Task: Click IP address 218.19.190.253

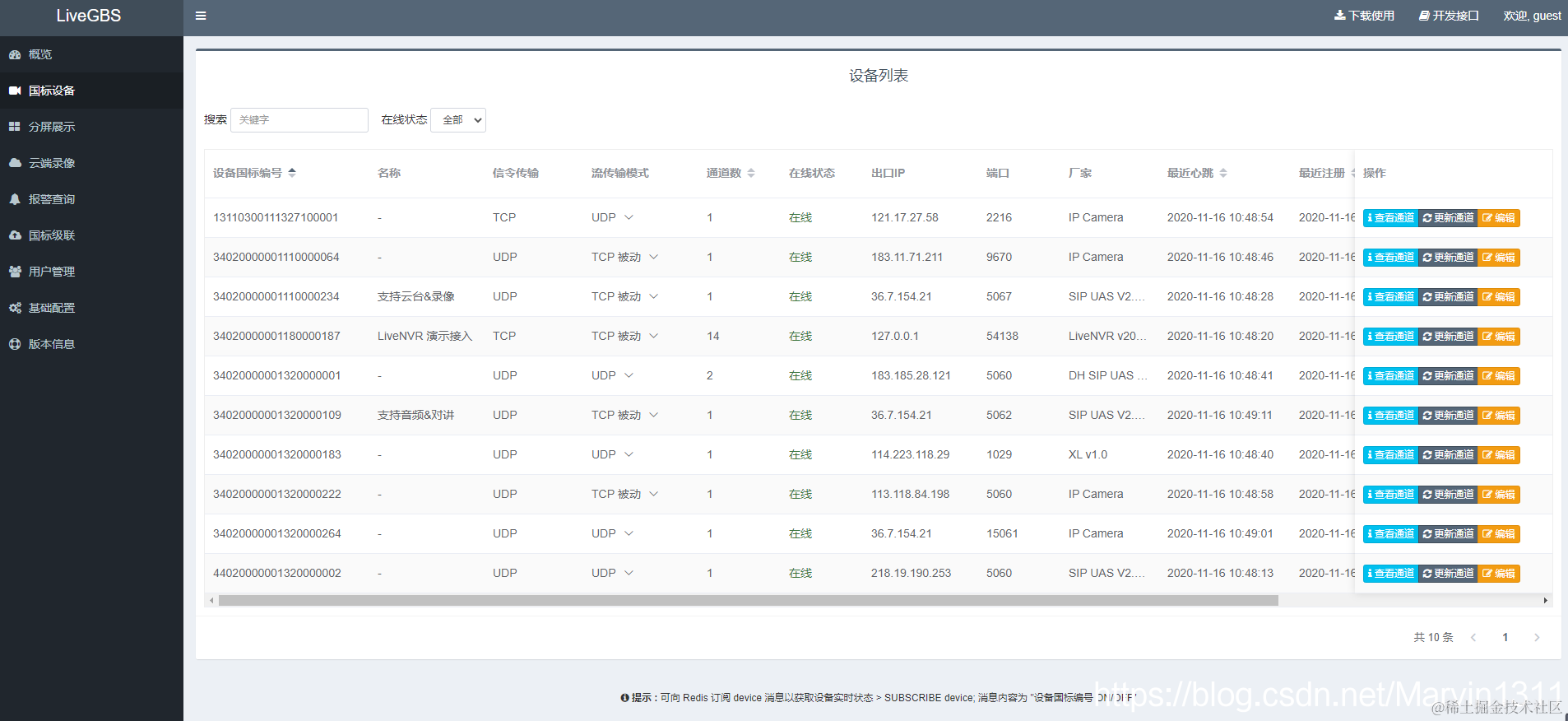Action: click(911, 573)
